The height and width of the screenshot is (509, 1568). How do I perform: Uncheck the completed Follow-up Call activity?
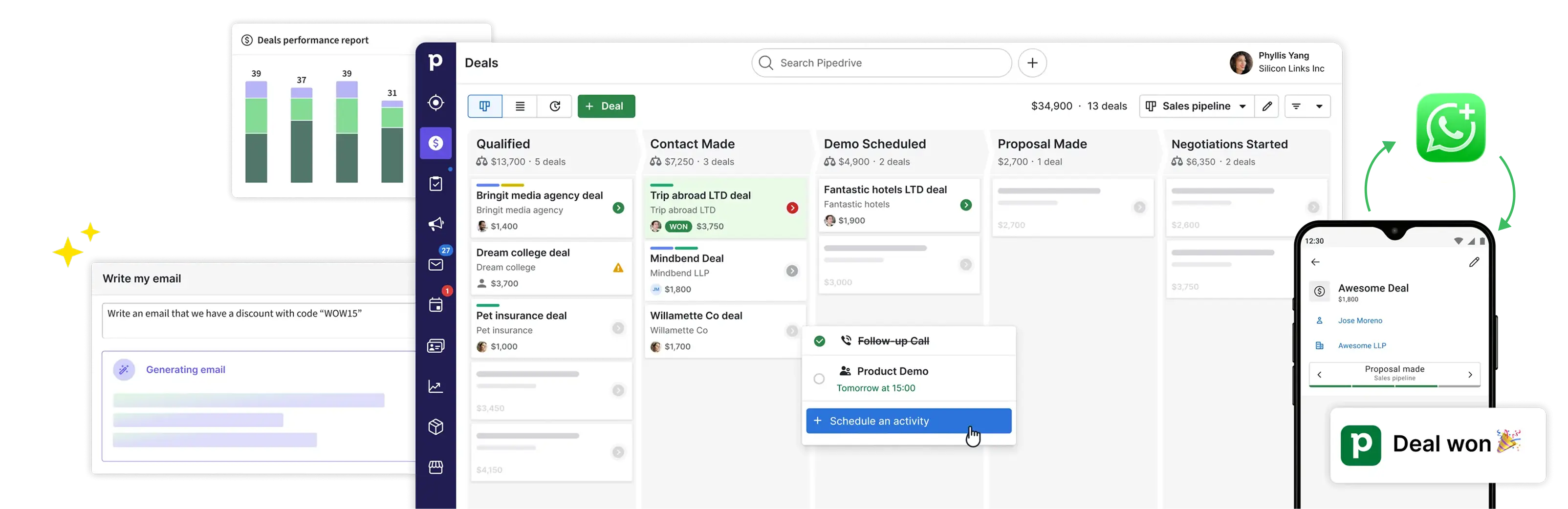pos(819,340)
